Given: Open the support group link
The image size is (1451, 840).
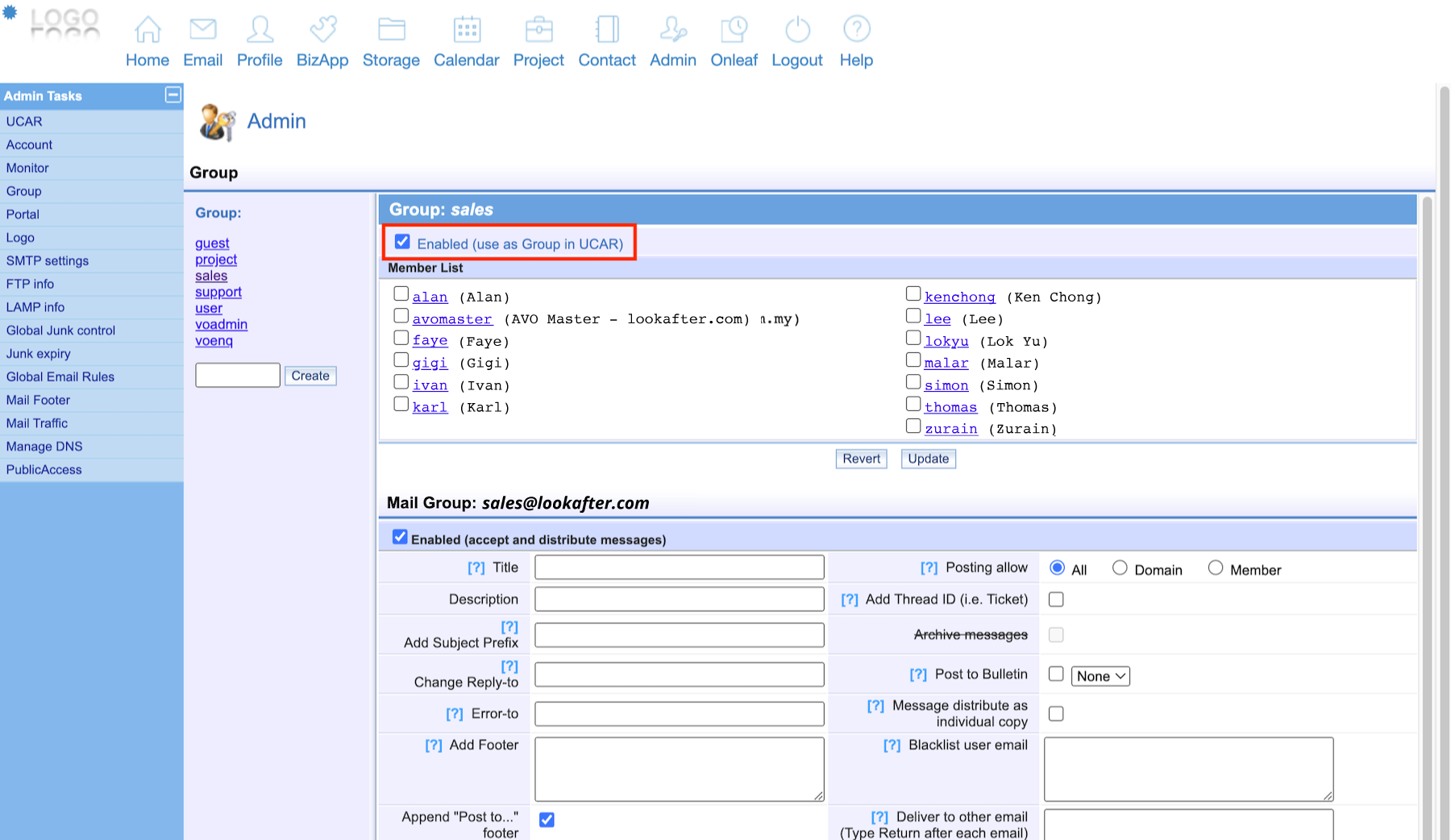Looking at the screenshot, I should pos(218,292).
